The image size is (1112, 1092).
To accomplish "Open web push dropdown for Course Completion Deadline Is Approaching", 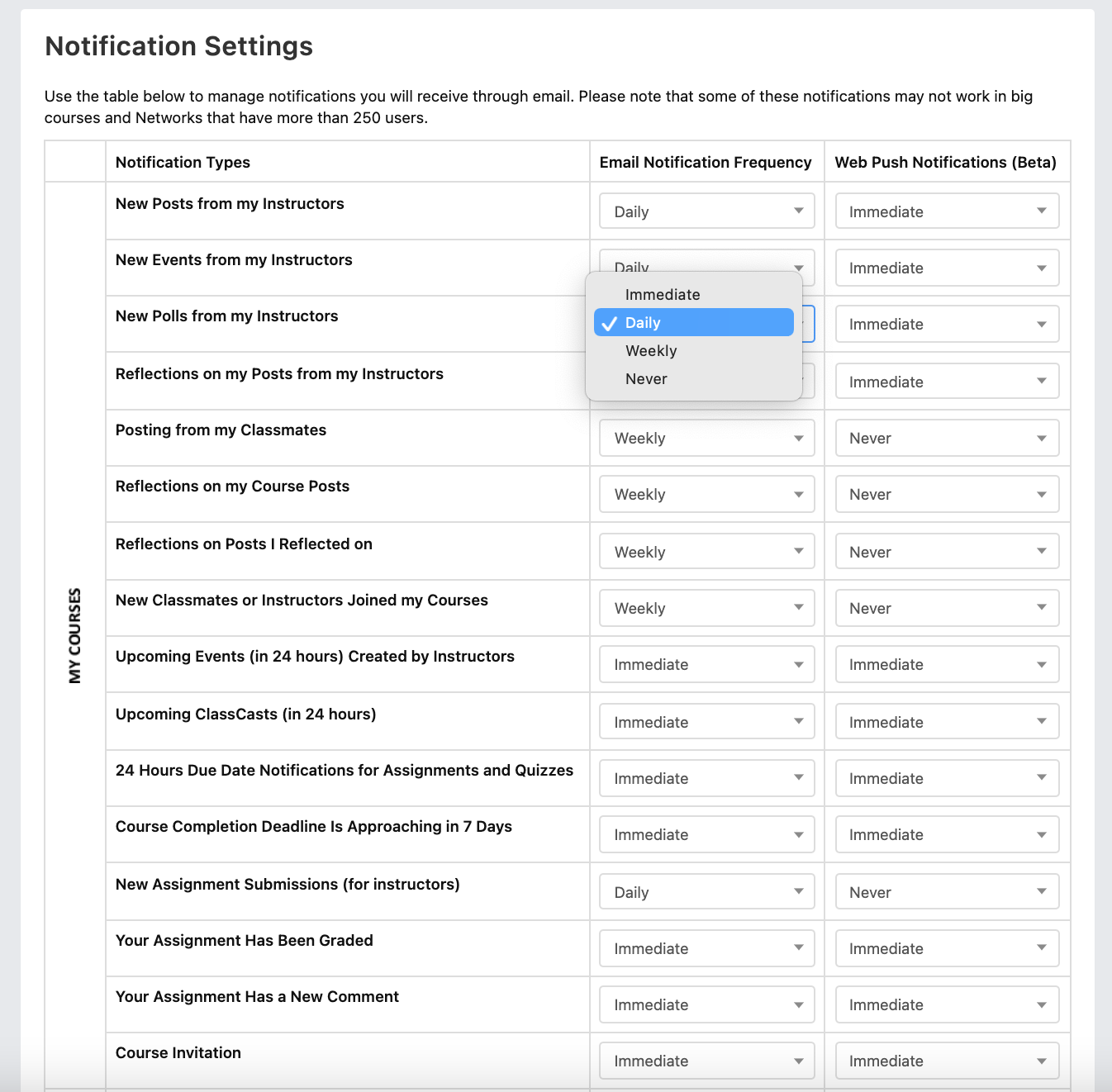I will click(x=947, y=834).
